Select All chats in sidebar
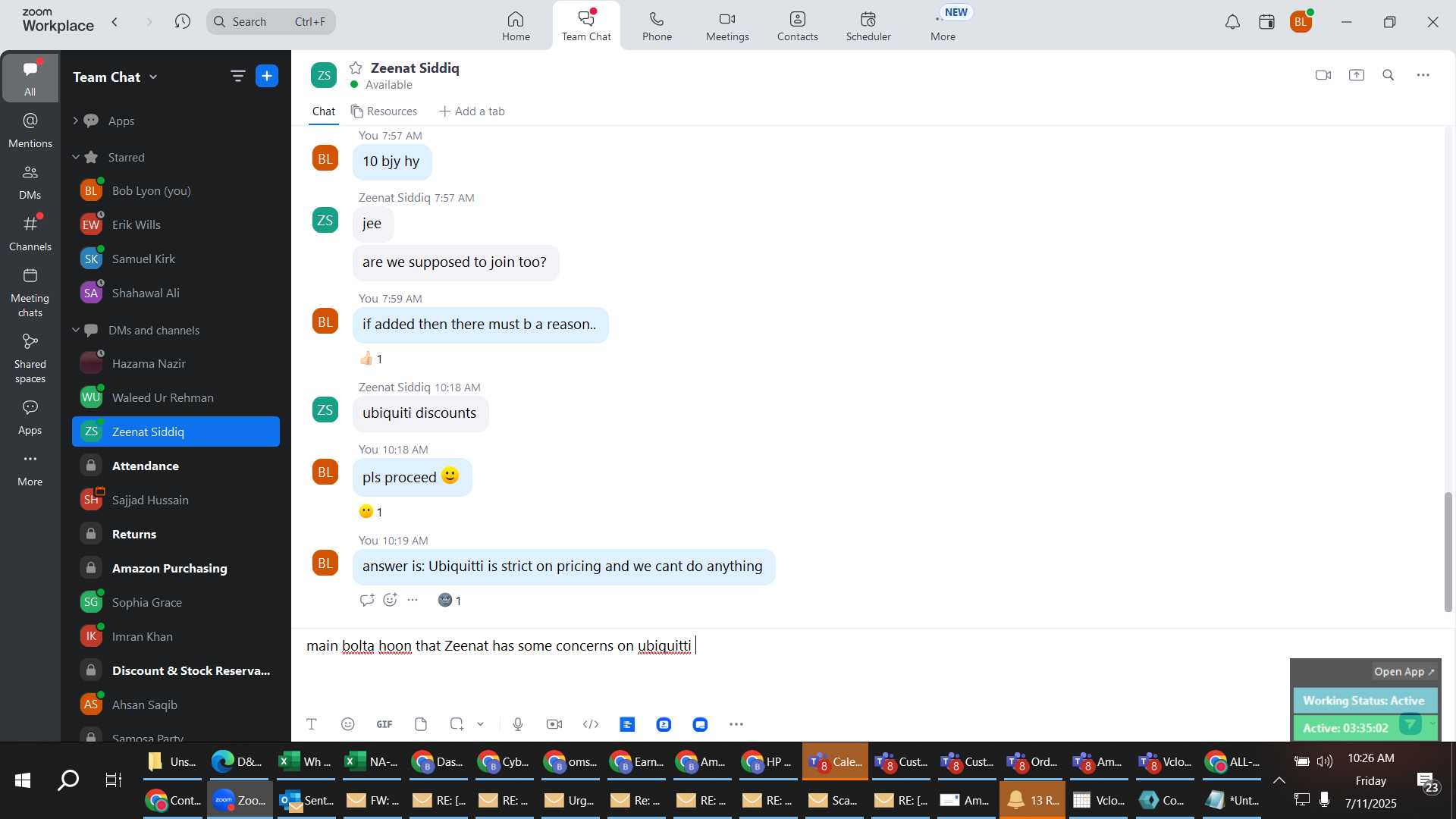This screenshot has height=819, width=1456. [30, 77]
